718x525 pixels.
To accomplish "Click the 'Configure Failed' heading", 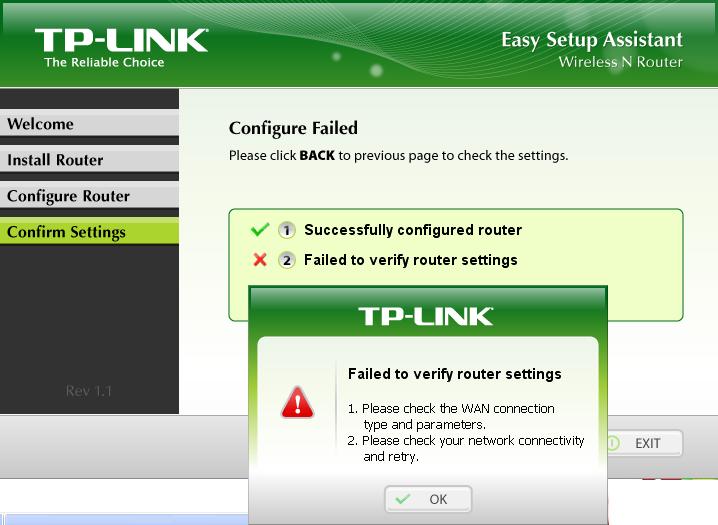I will point(293,128).
